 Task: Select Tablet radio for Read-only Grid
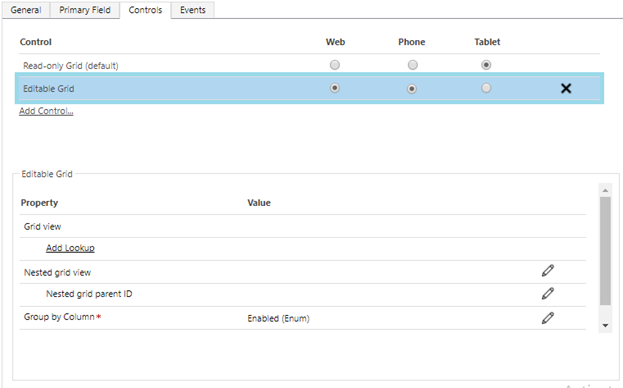pos(486,65)
